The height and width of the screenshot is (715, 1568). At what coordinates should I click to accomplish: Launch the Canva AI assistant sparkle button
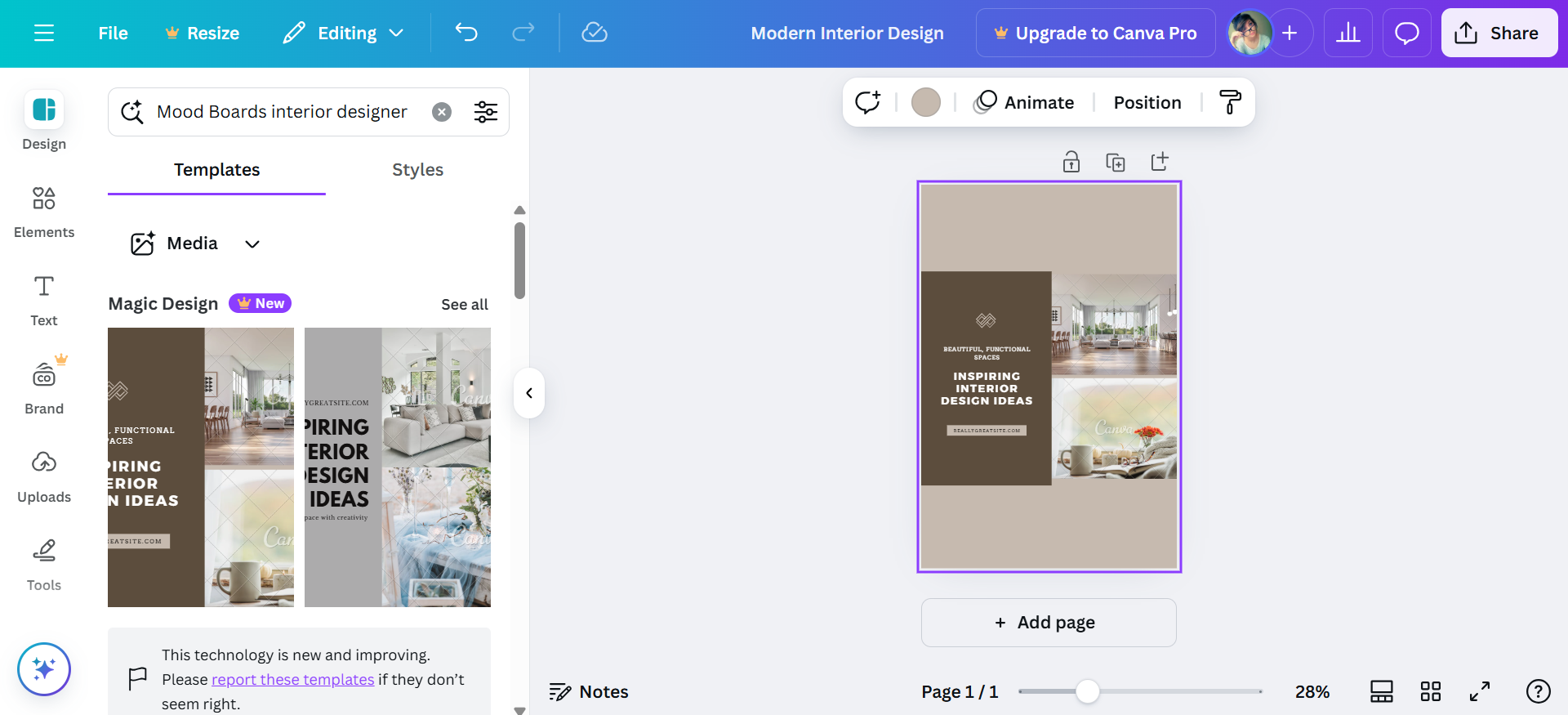pyautogui.click(x=44, y=669)
